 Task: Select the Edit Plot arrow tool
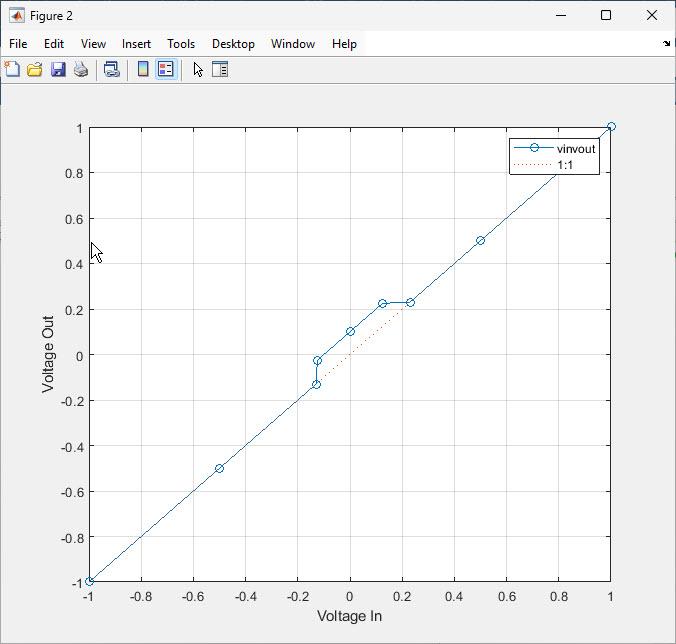coord(198,69)
